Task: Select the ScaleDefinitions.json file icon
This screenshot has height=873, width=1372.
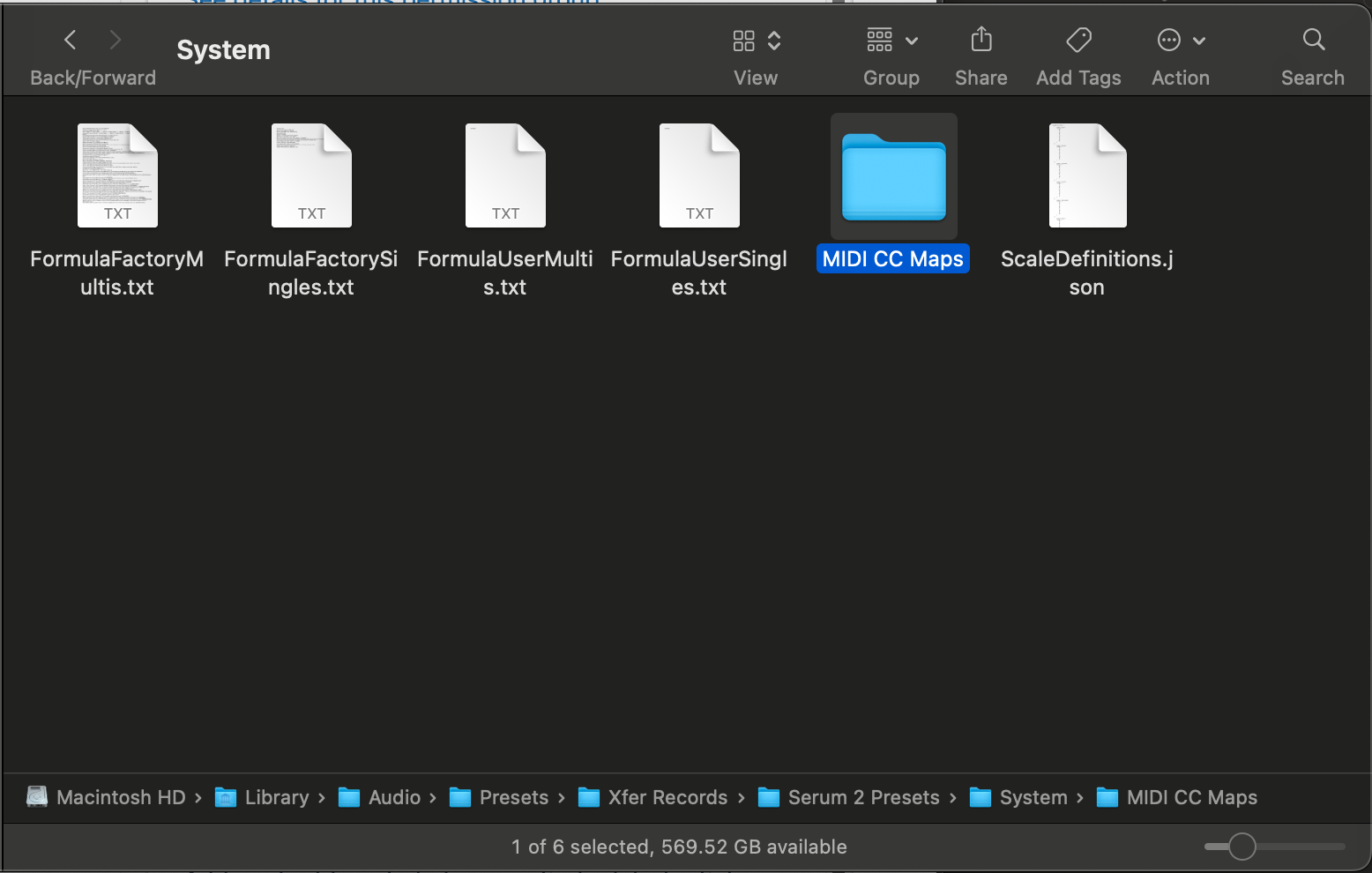Action: click(x=1087, y=175)
